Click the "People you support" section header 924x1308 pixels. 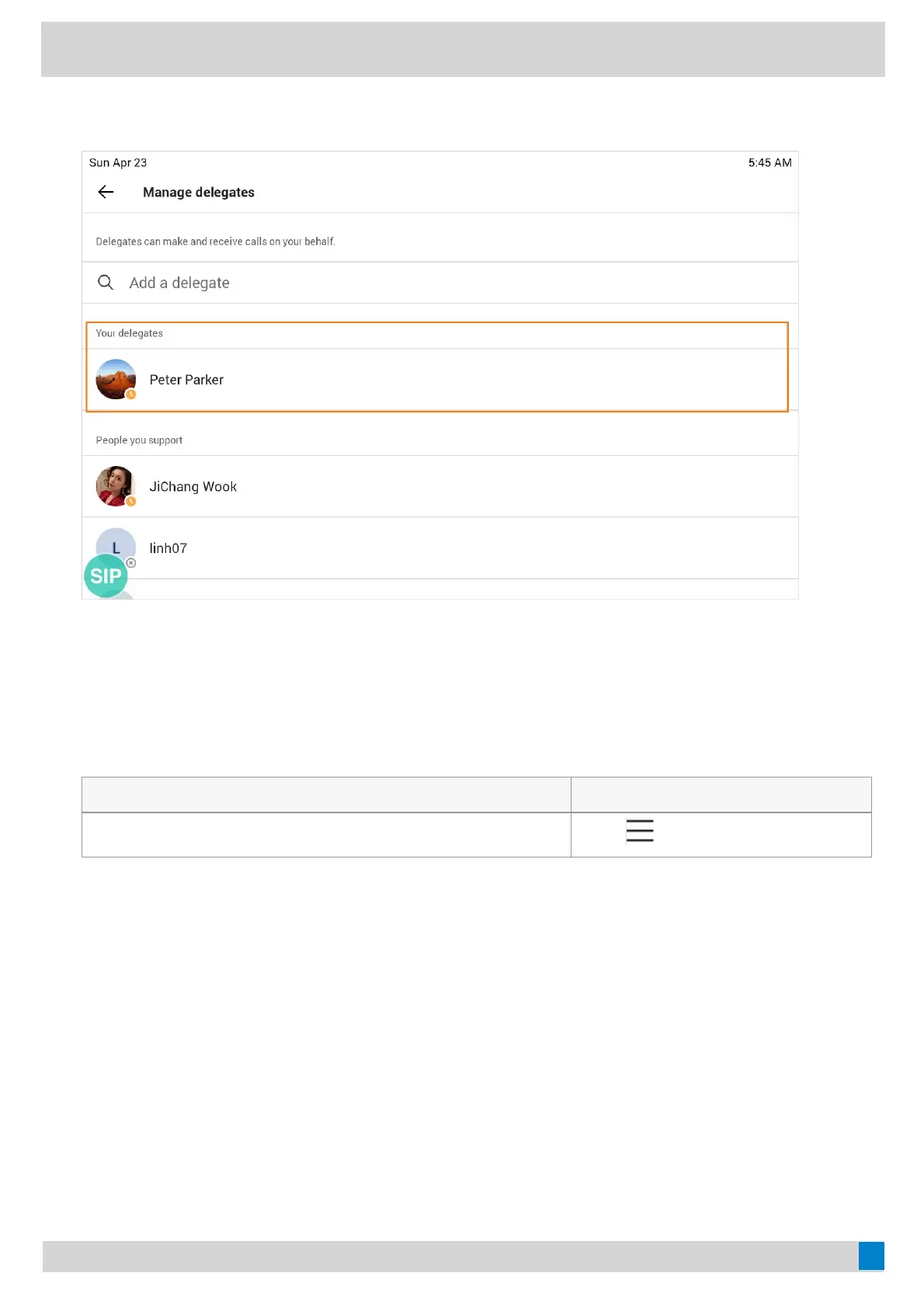pos(139,440)
